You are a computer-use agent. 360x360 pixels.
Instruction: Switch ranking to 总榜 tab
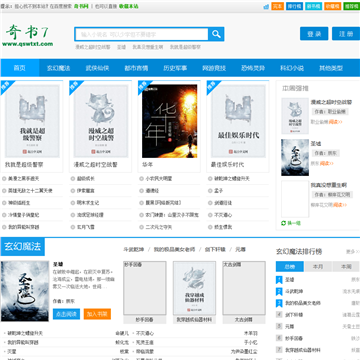(290, 266)
